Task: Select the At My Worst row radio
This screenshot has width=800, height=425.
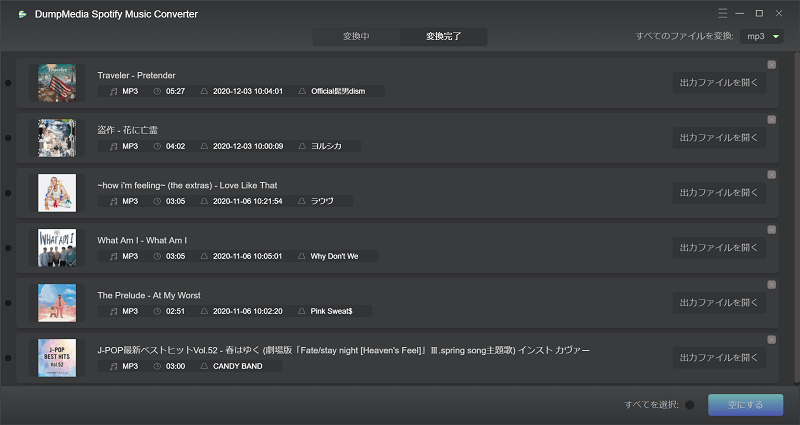Action: 8,303
